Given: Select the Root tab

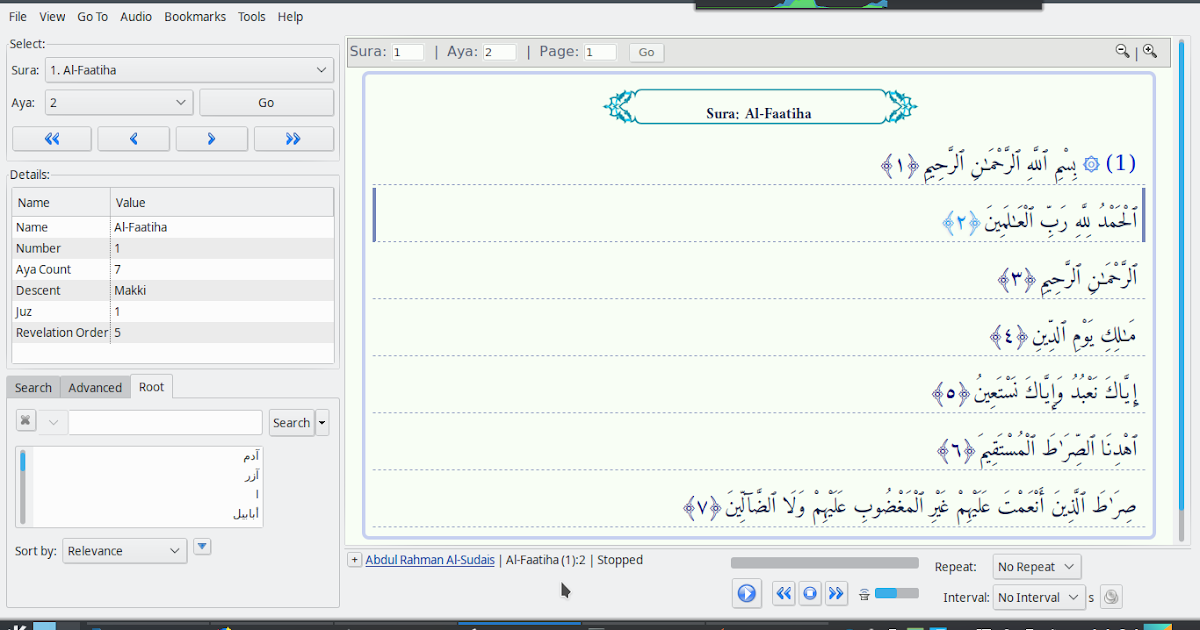Looking at the screenshot, I should 151,386.
